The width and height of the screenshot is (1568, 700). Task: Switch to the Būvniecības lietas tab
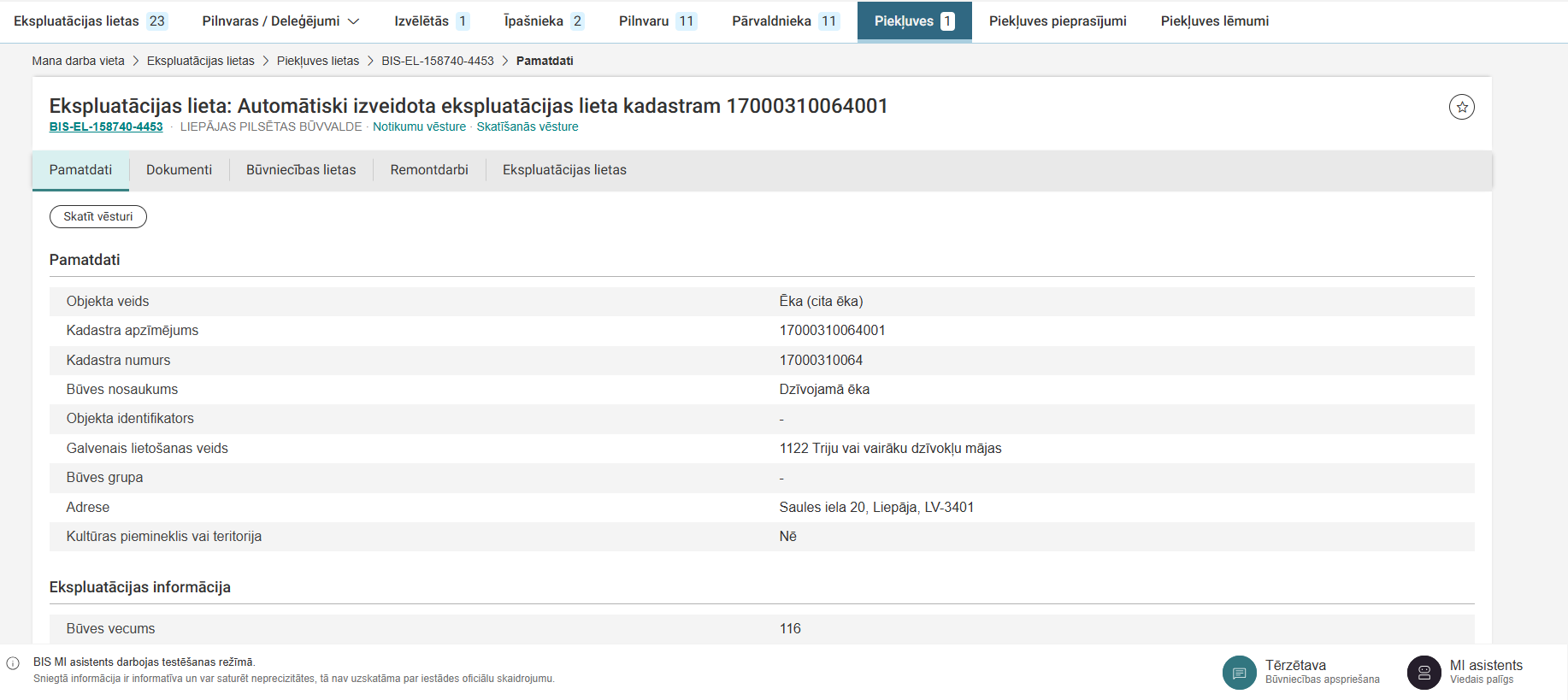pyautogui.click(x=301, y=170)
